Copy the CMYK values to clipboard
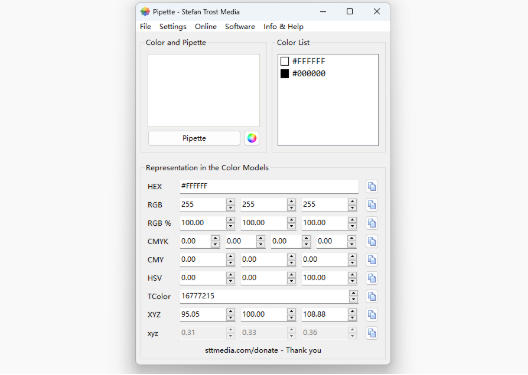This screenshot has height=375, width=528. pos(372,241)
